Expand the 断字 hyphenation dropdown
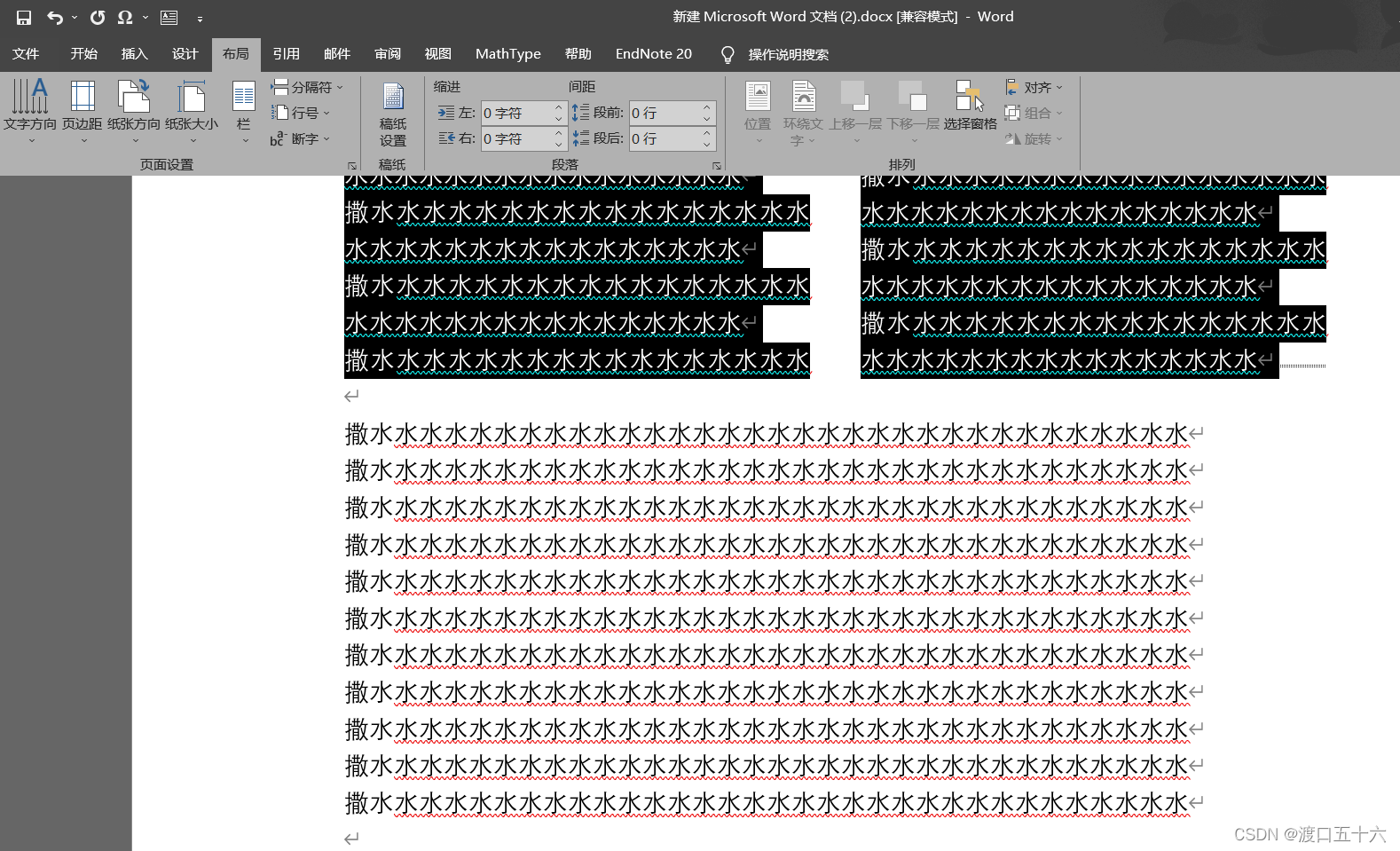Image resolution: width=1400 pixels, height=851 pixels. click(x=302, y=139)
